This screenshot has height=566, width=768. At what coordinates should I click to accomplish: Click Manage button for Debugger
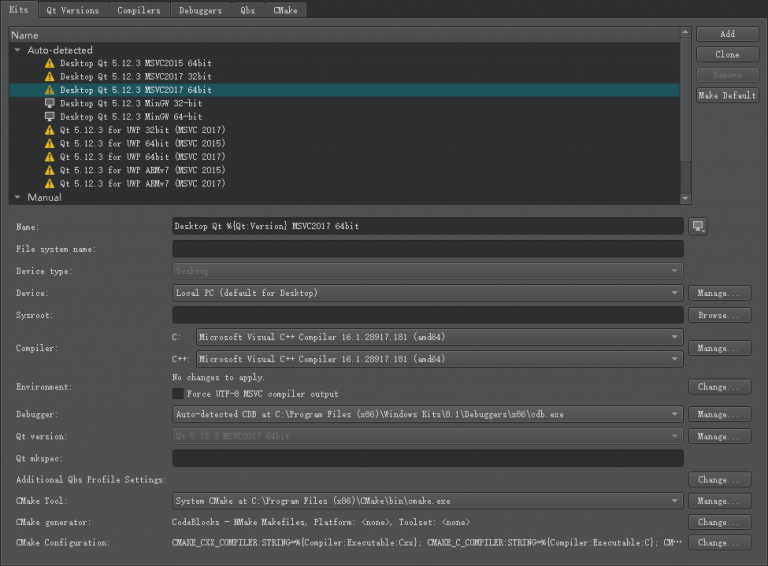click(x=720, y=414)
